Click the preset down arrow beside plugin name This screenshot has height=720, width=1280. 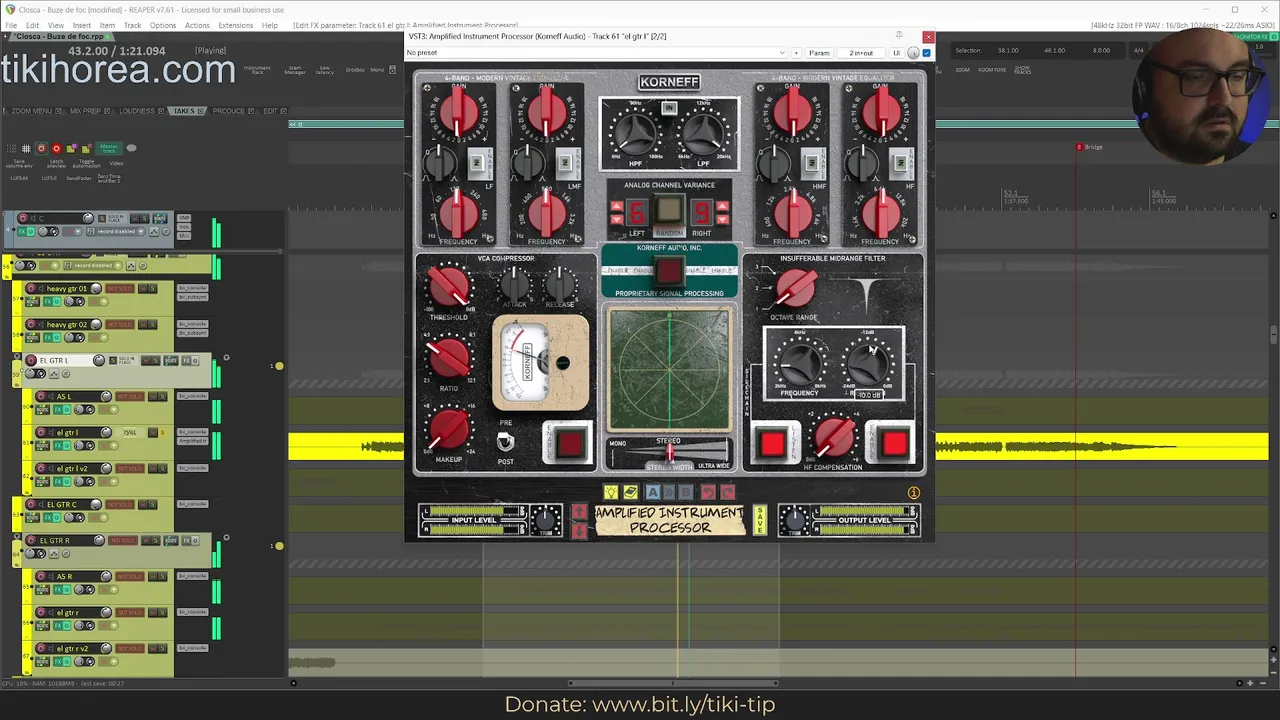point(579,530)
